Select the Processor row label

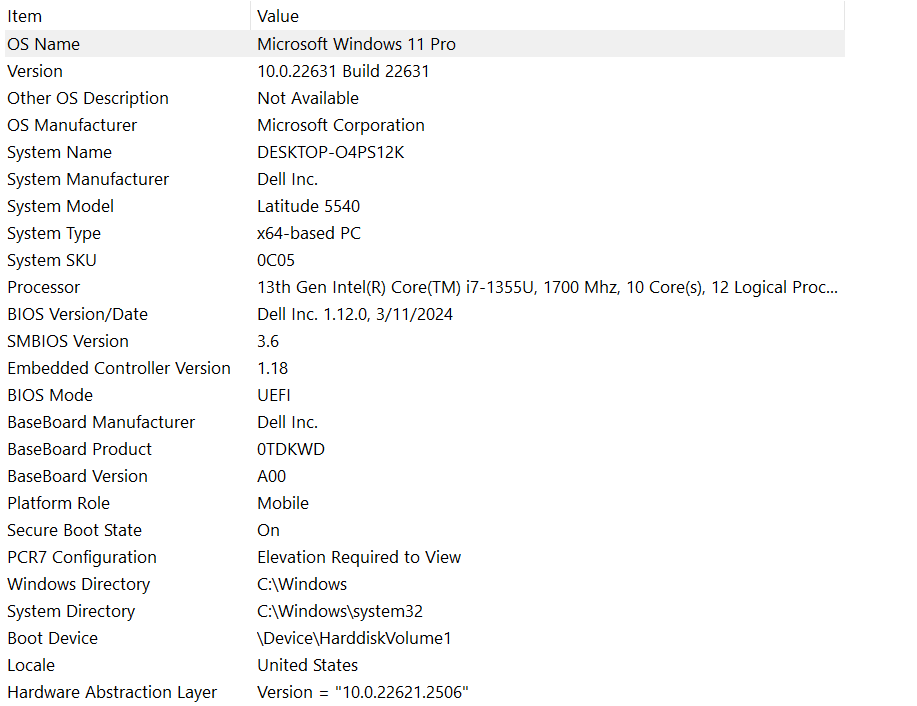click(x=43, y=287)
